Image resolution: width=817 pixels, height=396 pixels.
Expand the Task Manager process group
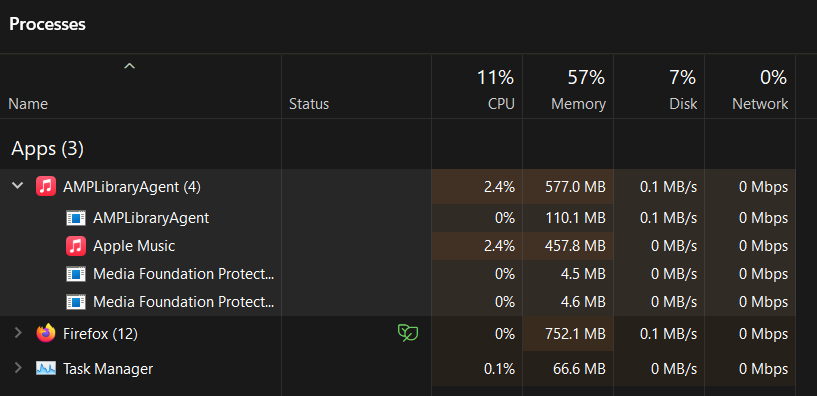pyautogui.click(x=18, y=368)
